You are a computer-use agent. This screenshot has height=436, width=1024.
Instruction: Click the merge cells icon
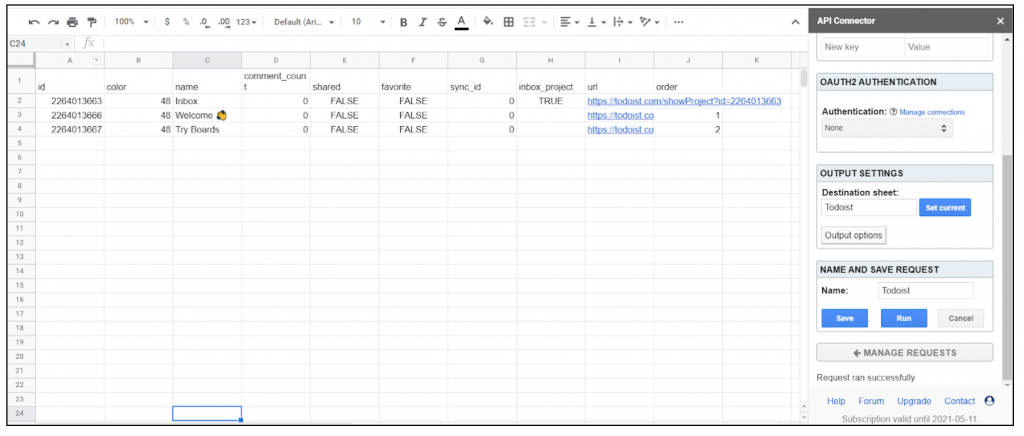[x=530, y=22]
